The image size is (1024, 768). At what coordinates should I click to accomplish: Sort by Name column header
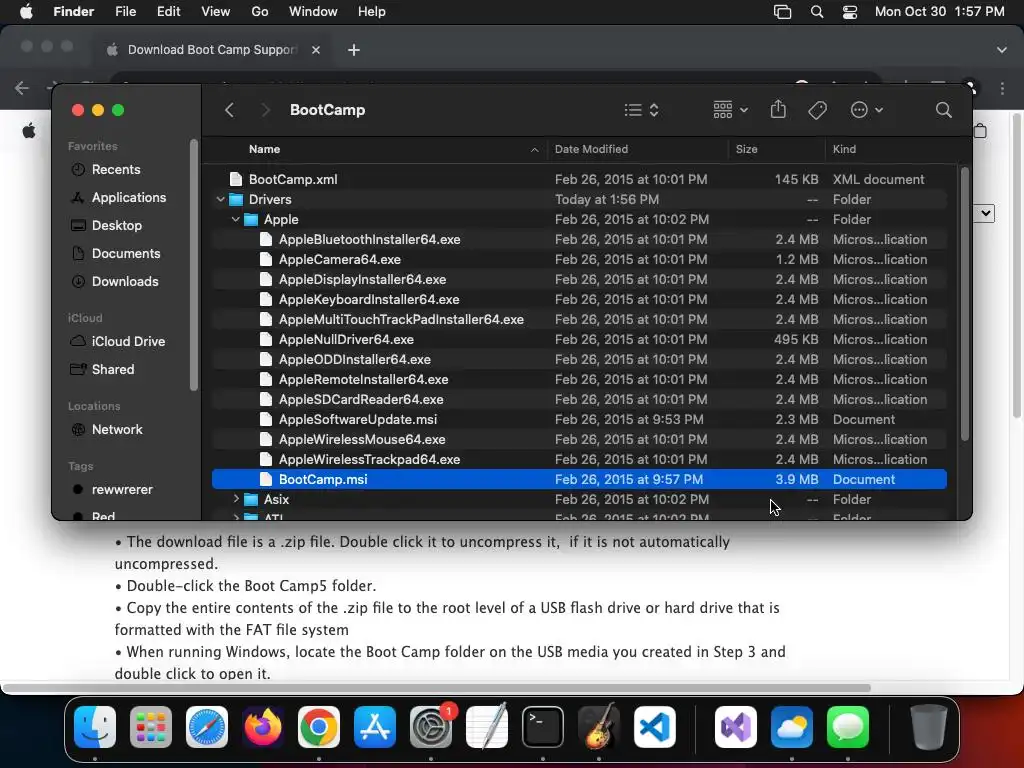click(x=264, y=149)
